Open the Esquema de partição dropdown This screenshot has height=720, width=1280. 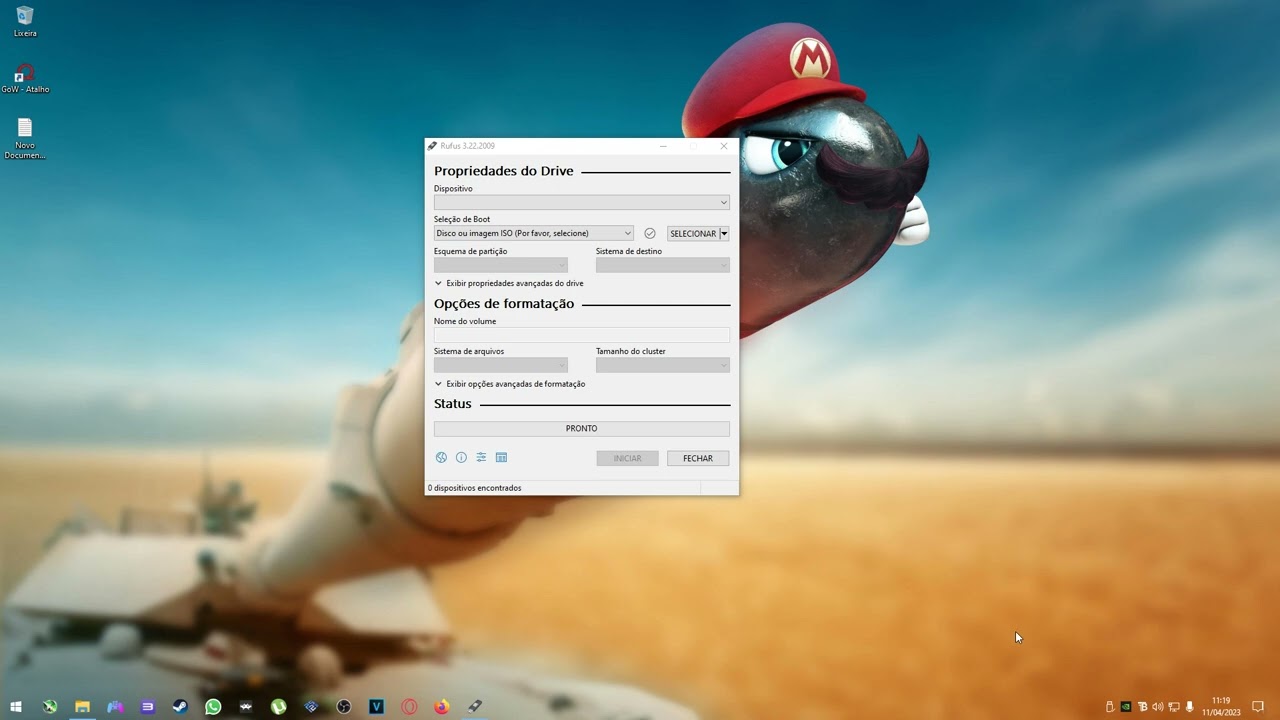(501, 265)
